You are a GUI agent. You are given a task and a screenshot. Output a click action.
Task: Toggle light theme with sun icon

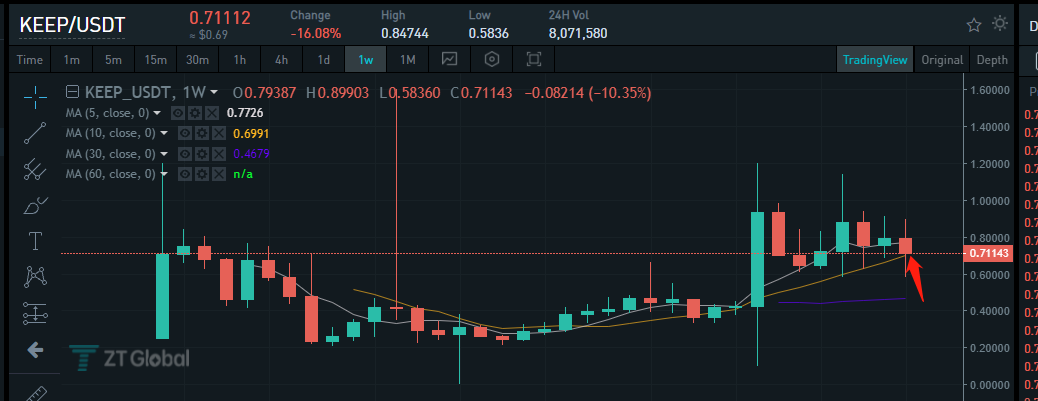point(1000,24)
